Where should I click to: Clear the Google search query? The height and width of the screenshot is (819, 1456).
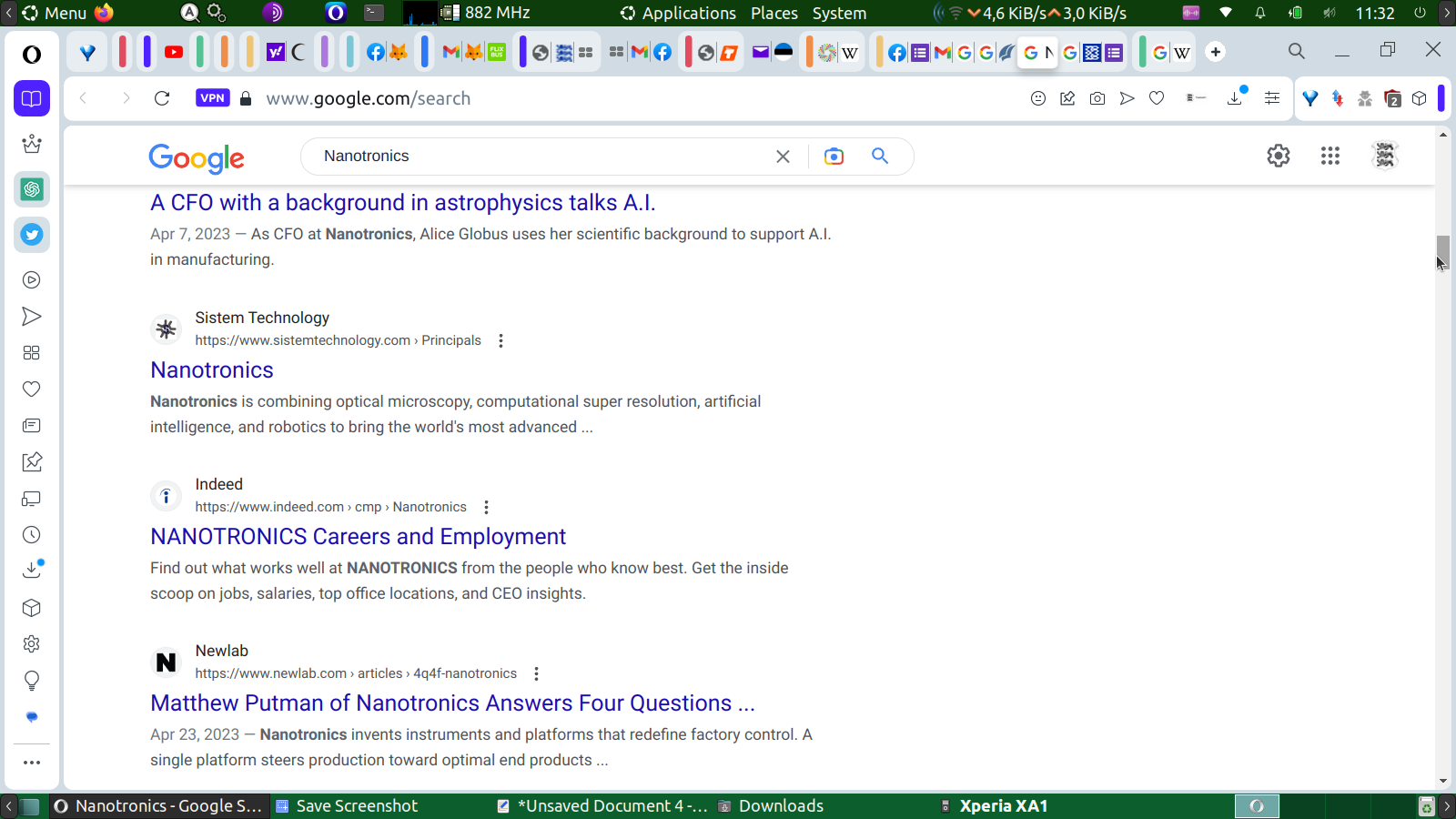click(783, 157)
